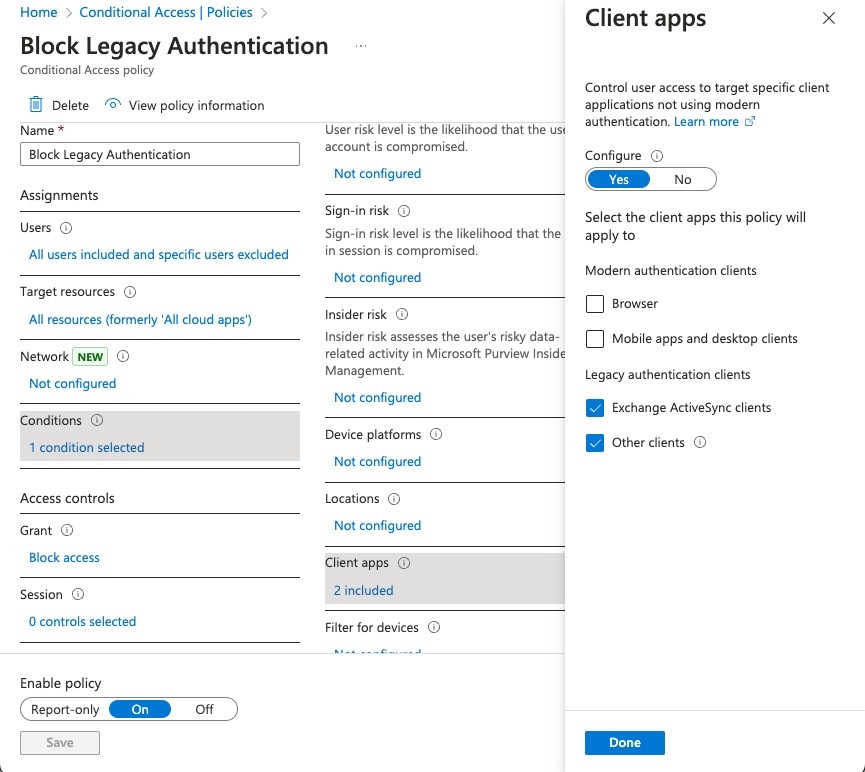865x772 pixels.
Task: Go to Home breadcrumb
Action: point(39,12)
